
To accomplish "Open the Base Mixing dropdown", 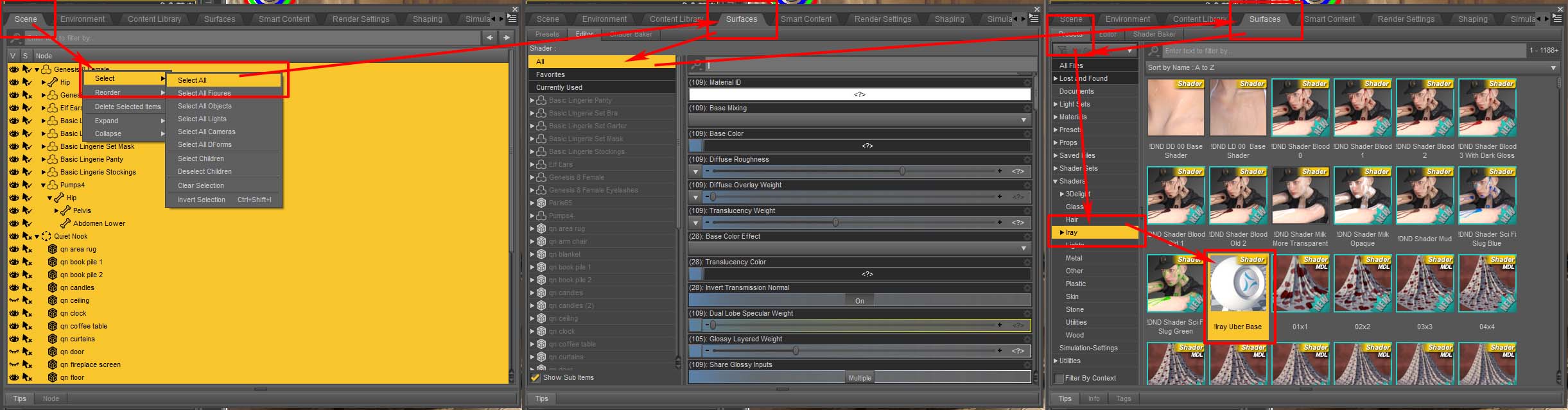I will (x=859, y=120).
